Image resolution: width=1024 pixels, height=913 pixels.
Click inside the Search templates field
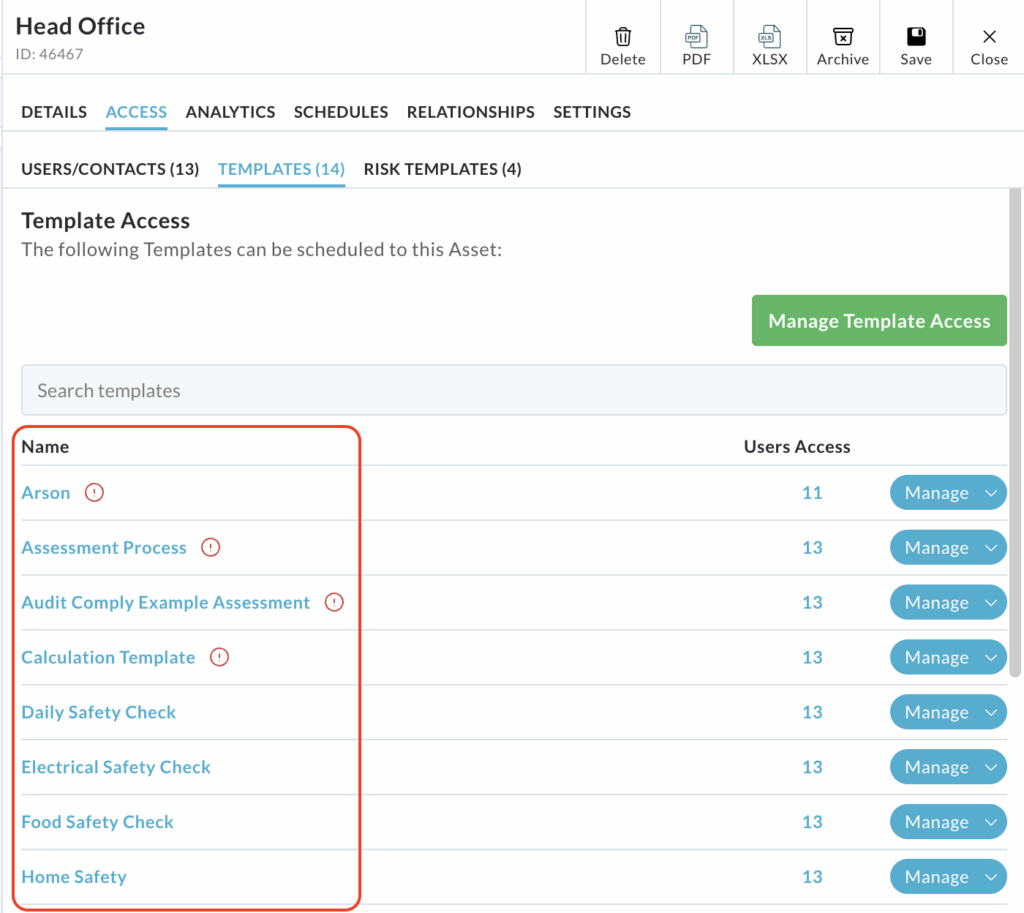coord(513,390)
